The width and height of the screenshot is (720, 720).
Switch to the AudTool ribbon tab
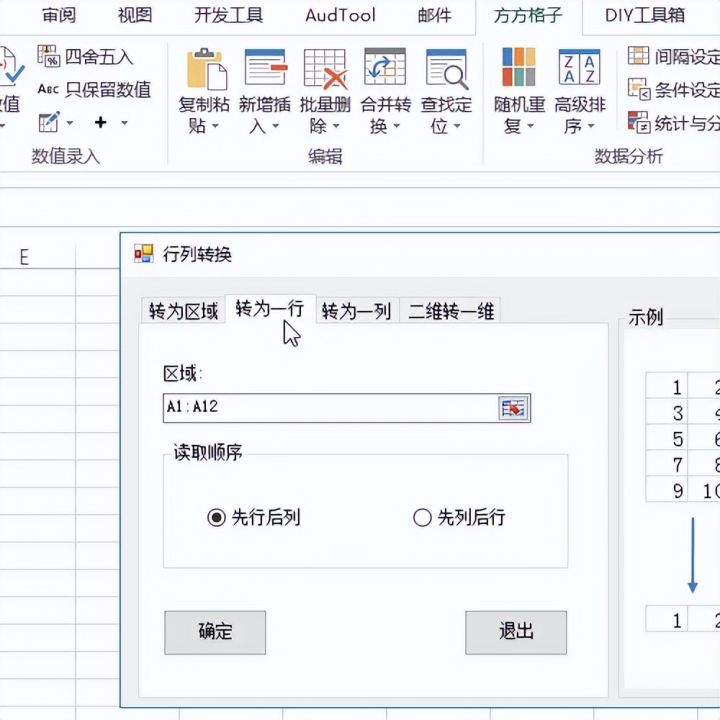pos(340,16)
